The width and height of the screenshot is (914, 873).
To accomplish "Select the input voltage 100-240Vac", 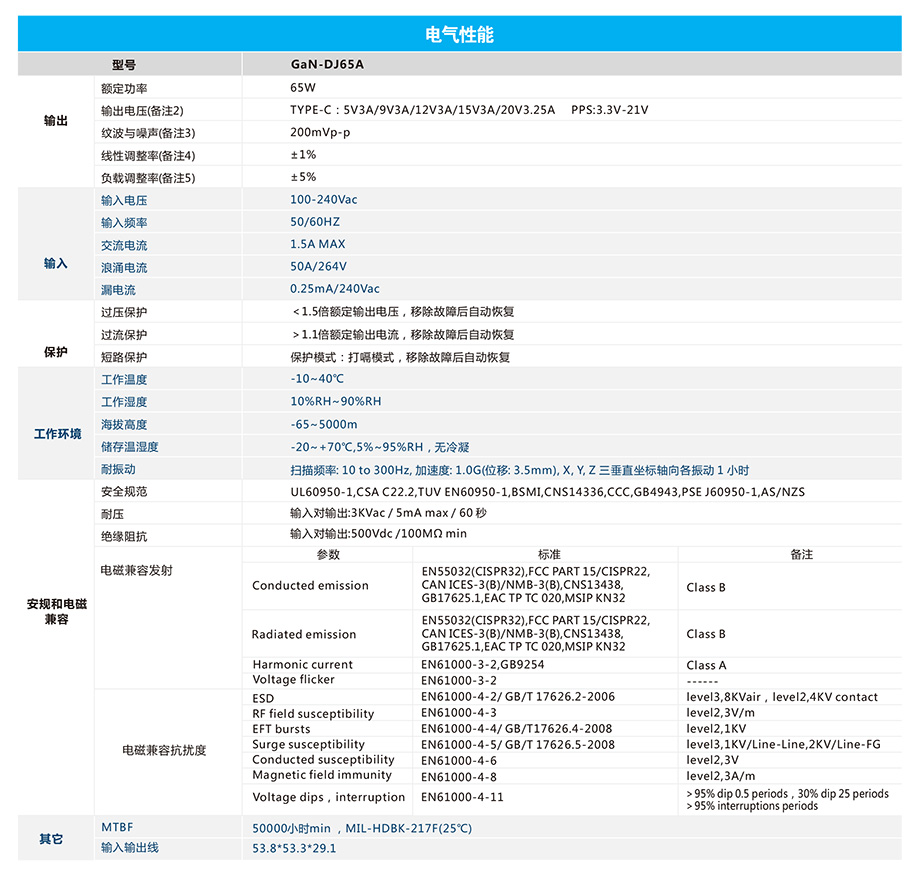I will (324, 199).
